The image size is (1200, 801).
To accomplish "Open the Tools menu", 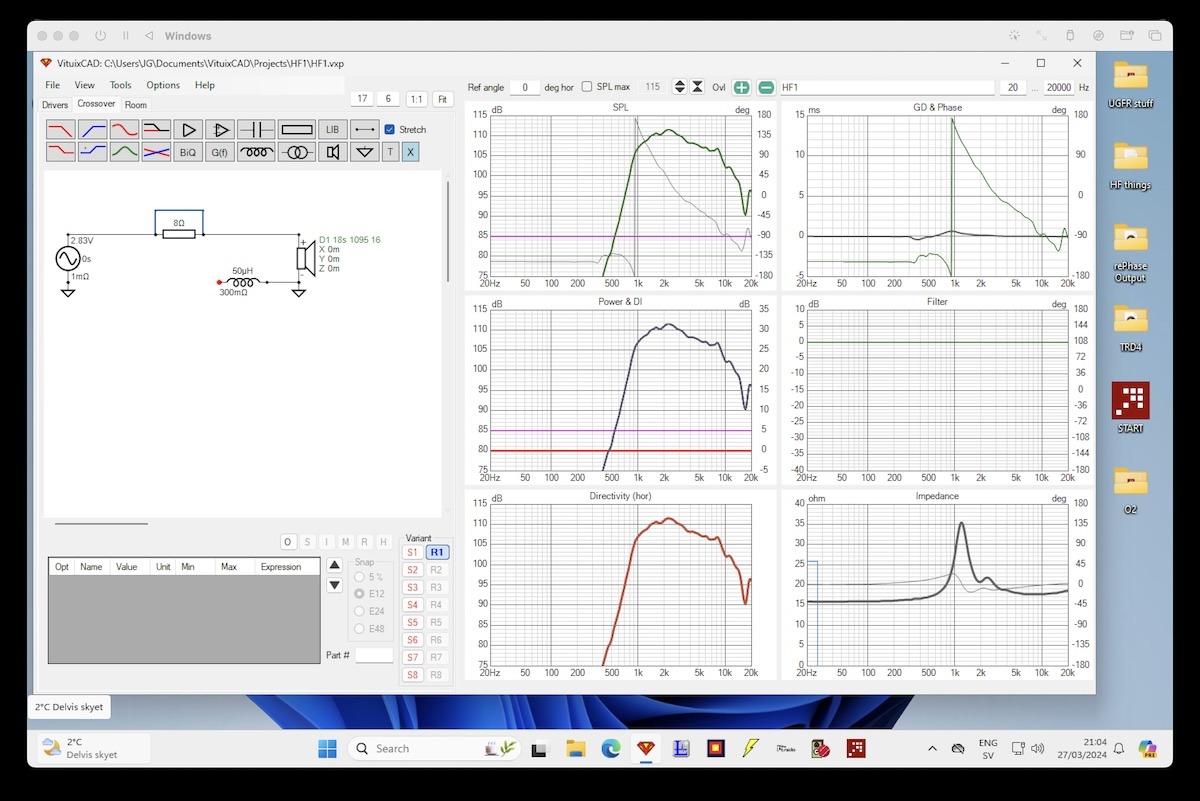I will [x=120, y=85].
